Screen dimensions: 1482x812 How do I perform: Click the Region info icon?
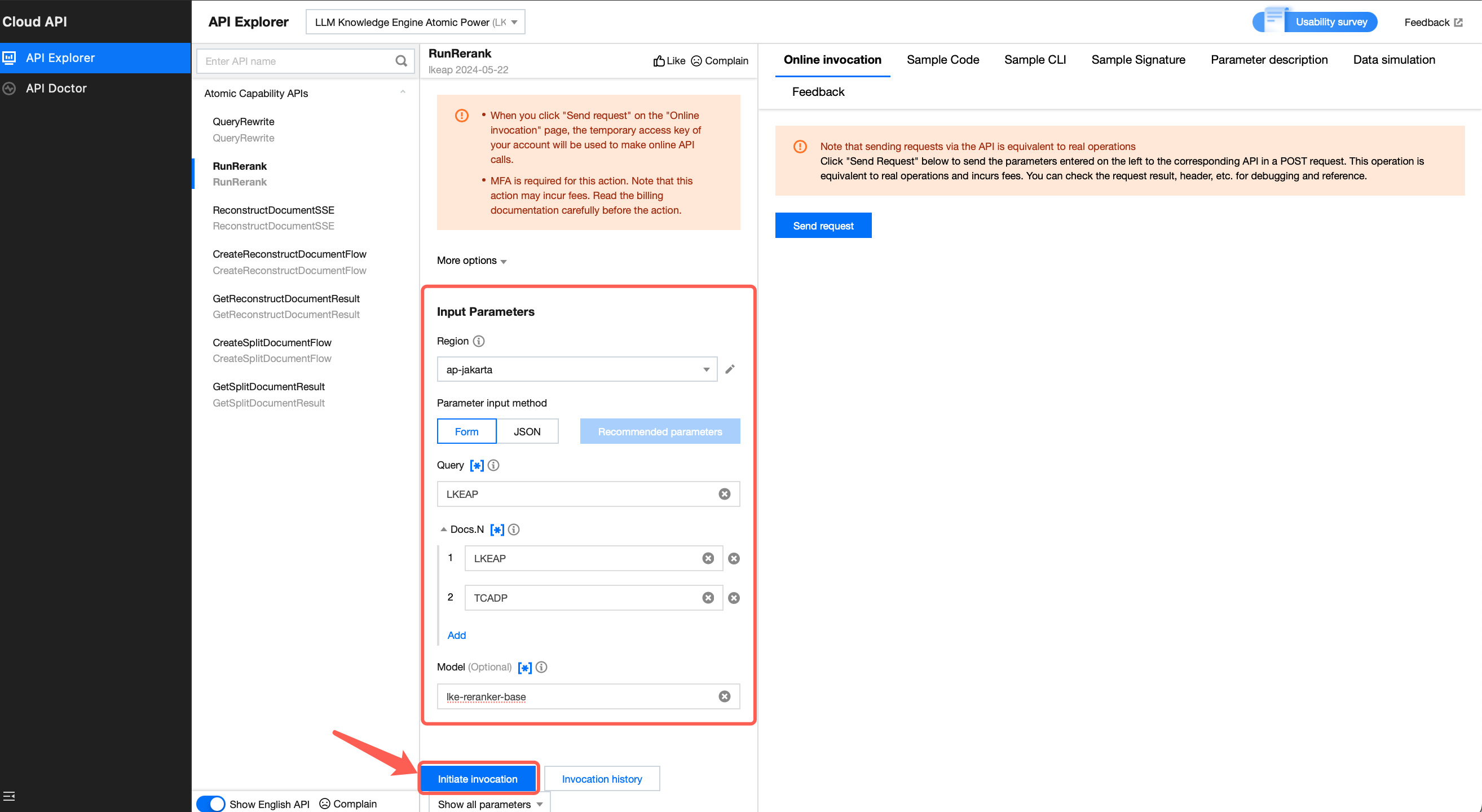(479, 341)
